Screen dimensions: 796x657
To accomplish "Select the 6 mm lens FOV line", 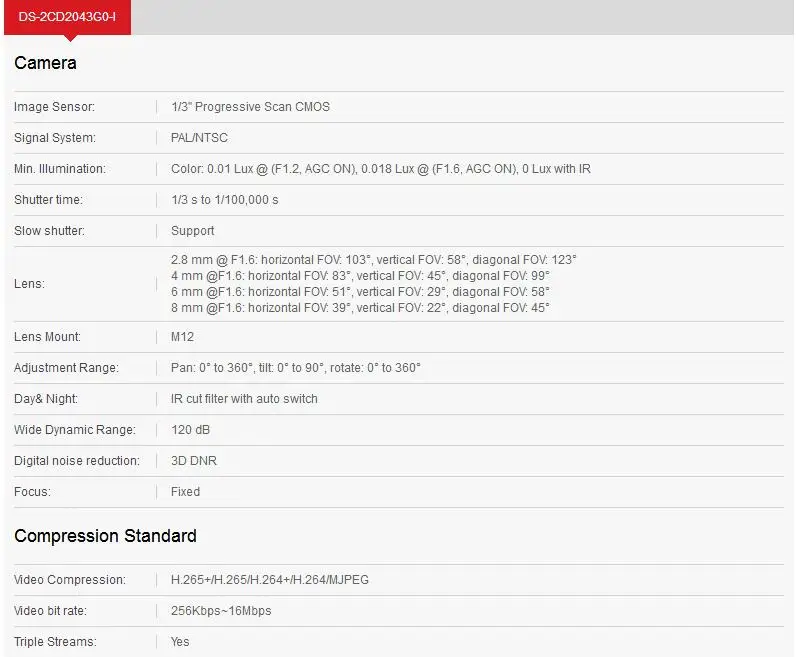I will pos(360,292).
